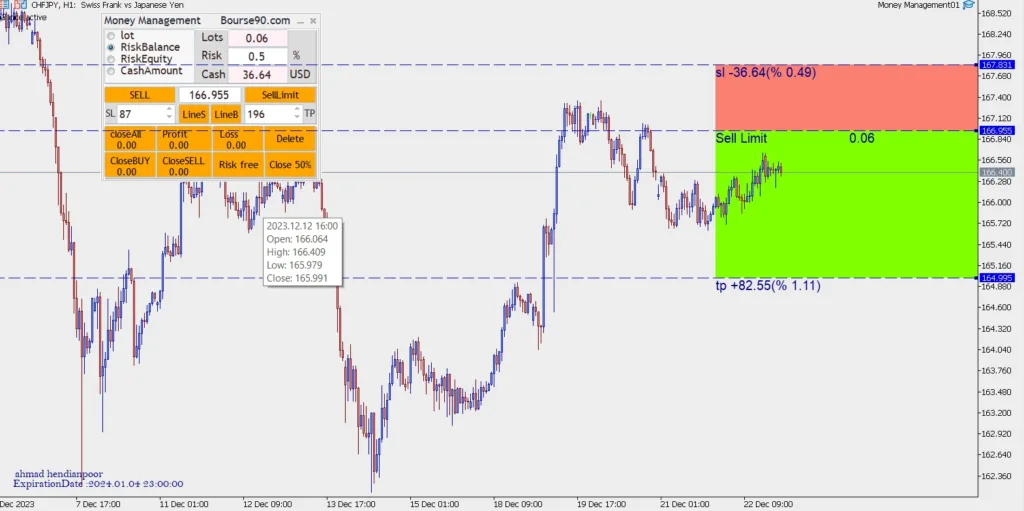Click the LineS button
The height and width of the screenshot is (511, 1024).
[194, 114]
